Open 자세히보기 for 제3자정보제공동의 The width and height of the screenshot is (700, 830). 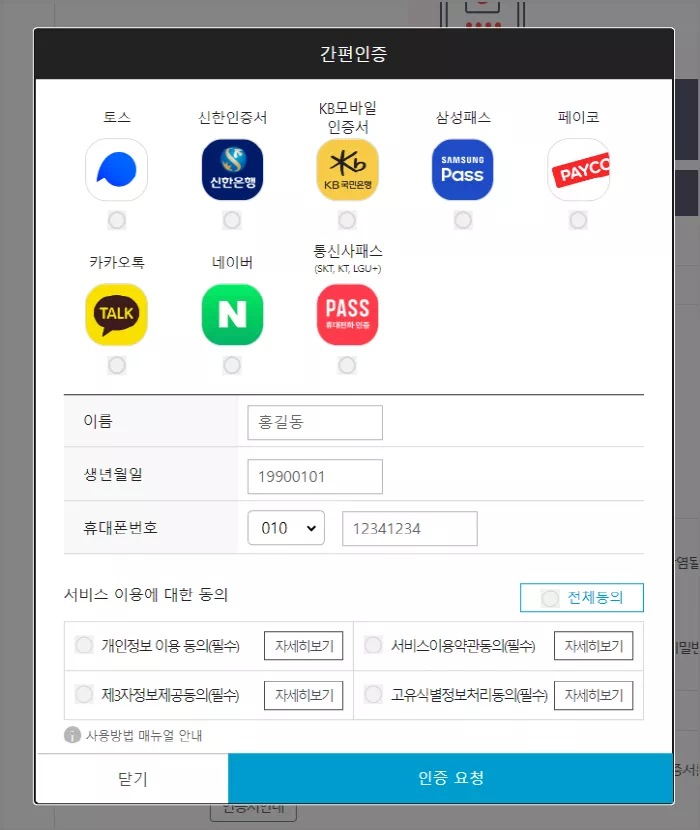coord(303,695)
